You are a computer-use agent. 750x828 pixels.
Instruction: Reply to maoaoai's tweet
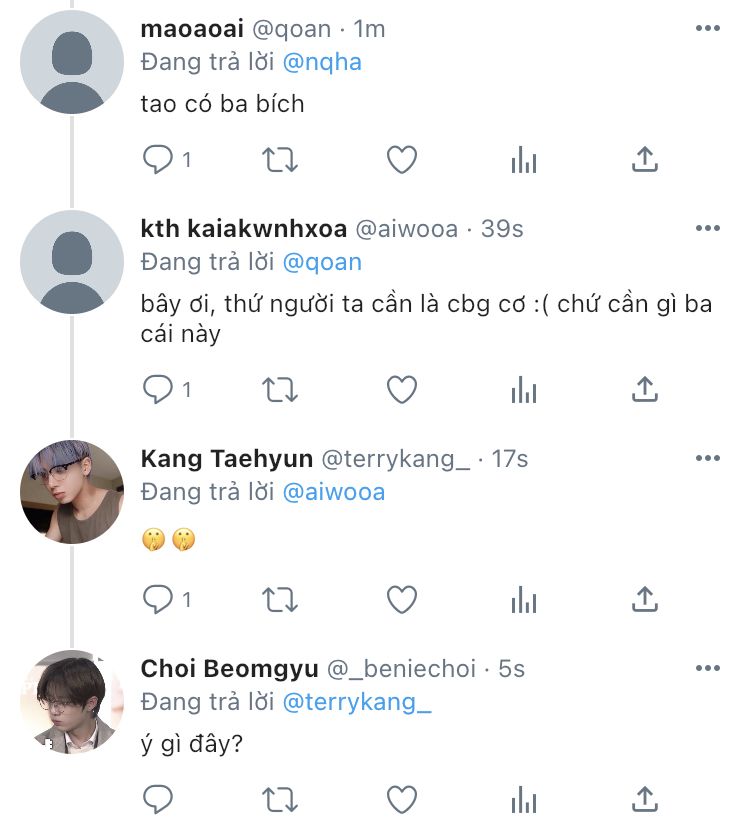coord(158,159)
